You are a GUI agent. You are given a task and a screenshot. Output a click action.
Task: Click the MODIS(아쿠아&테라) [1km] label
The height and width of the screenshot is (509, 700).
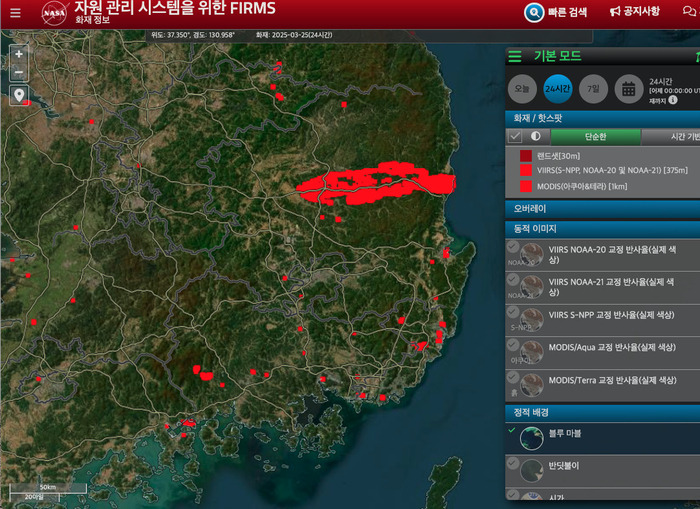click(582, 186)
